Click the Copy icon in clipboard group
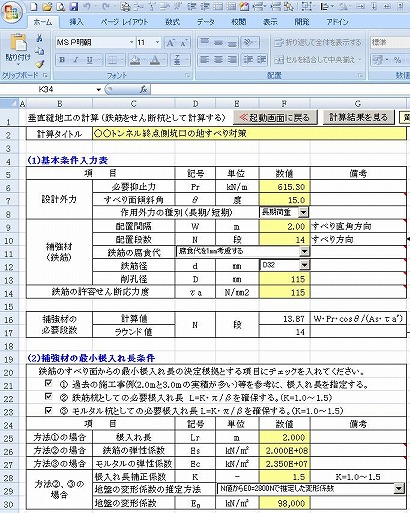This screenshot has width=410, height=513. [39, 51]
